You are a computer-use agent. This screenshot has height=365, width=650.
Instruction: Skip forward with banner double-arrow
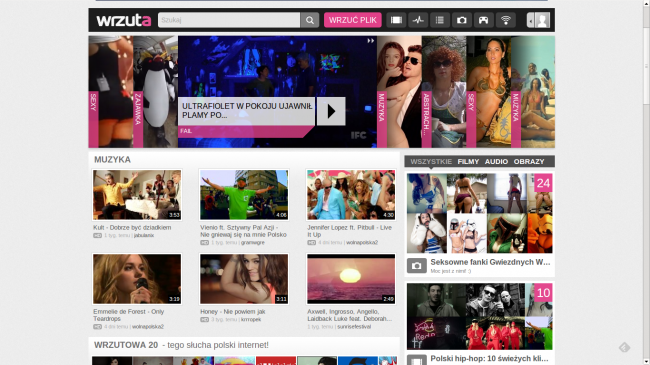click(371, 41)
